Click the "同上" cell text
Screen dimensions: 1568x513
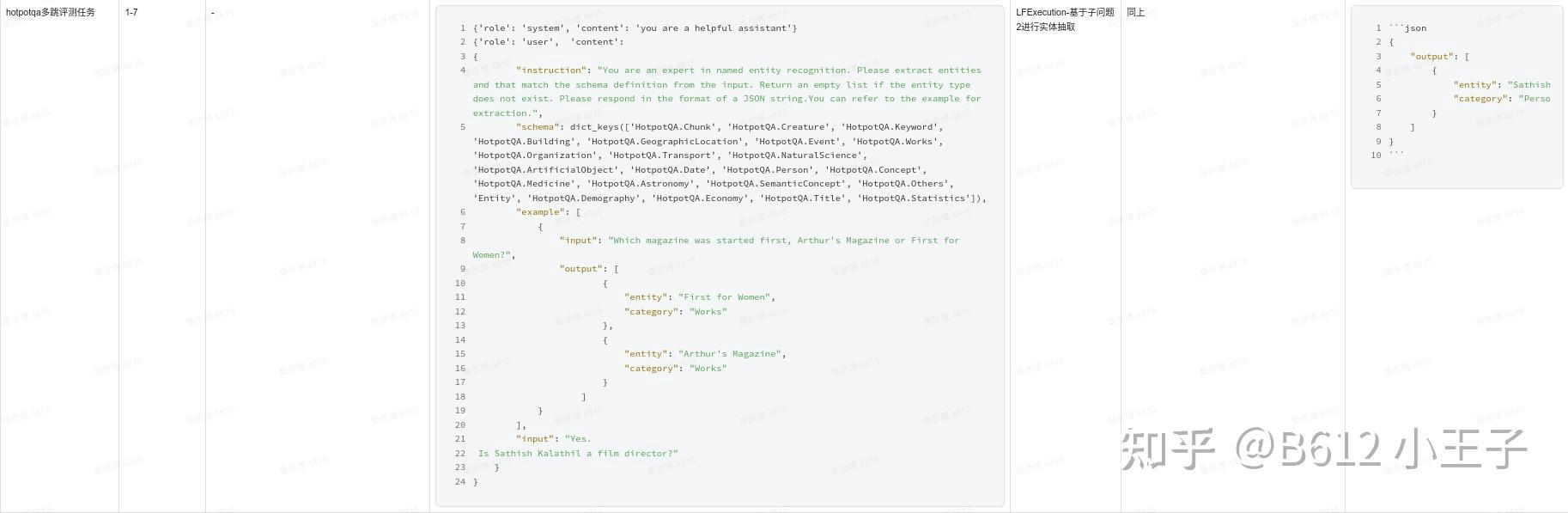(x=1135, y=13)
